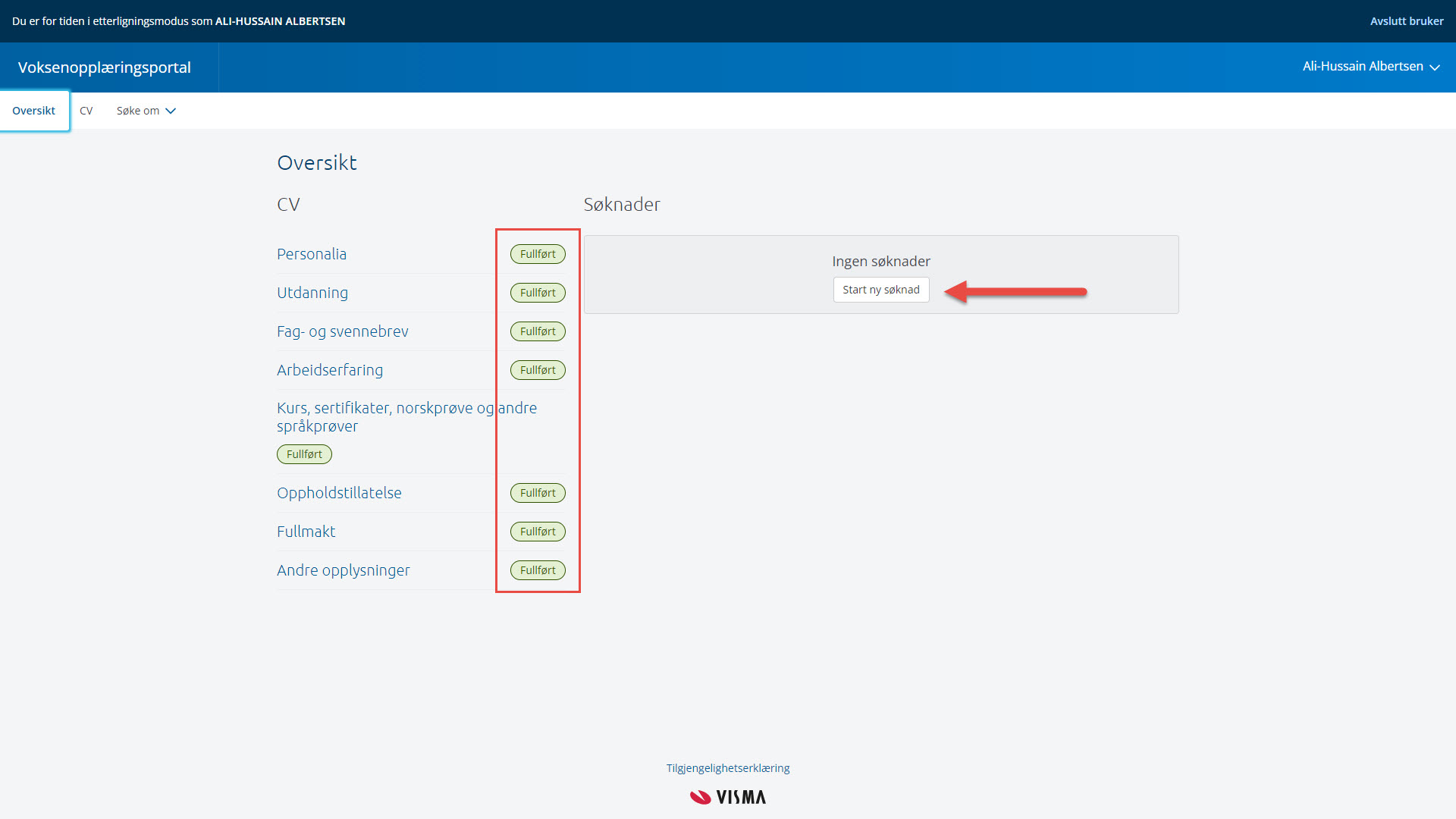
Task: Click the Avslutt bruker link
Action: tap(1407, 21)
